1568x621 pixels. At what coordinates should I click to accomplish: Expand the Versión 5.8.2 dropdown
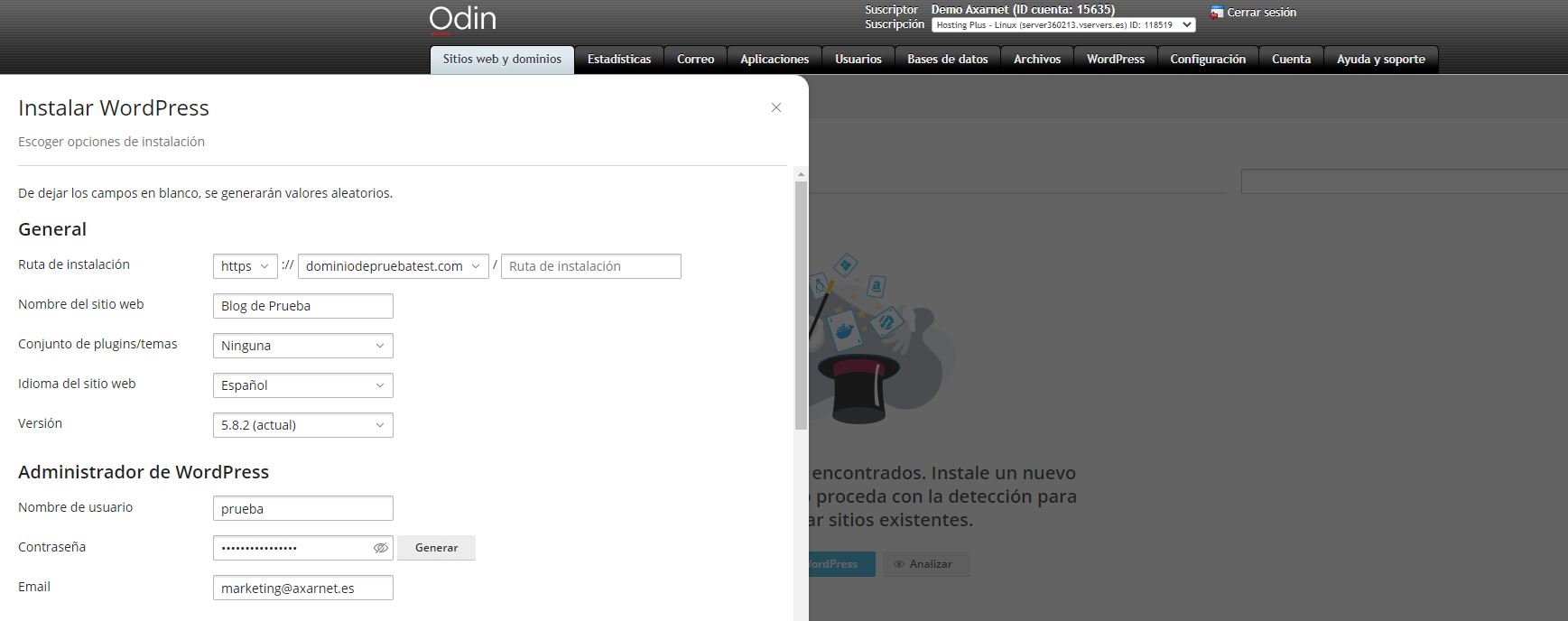click(x=302, y=425)
